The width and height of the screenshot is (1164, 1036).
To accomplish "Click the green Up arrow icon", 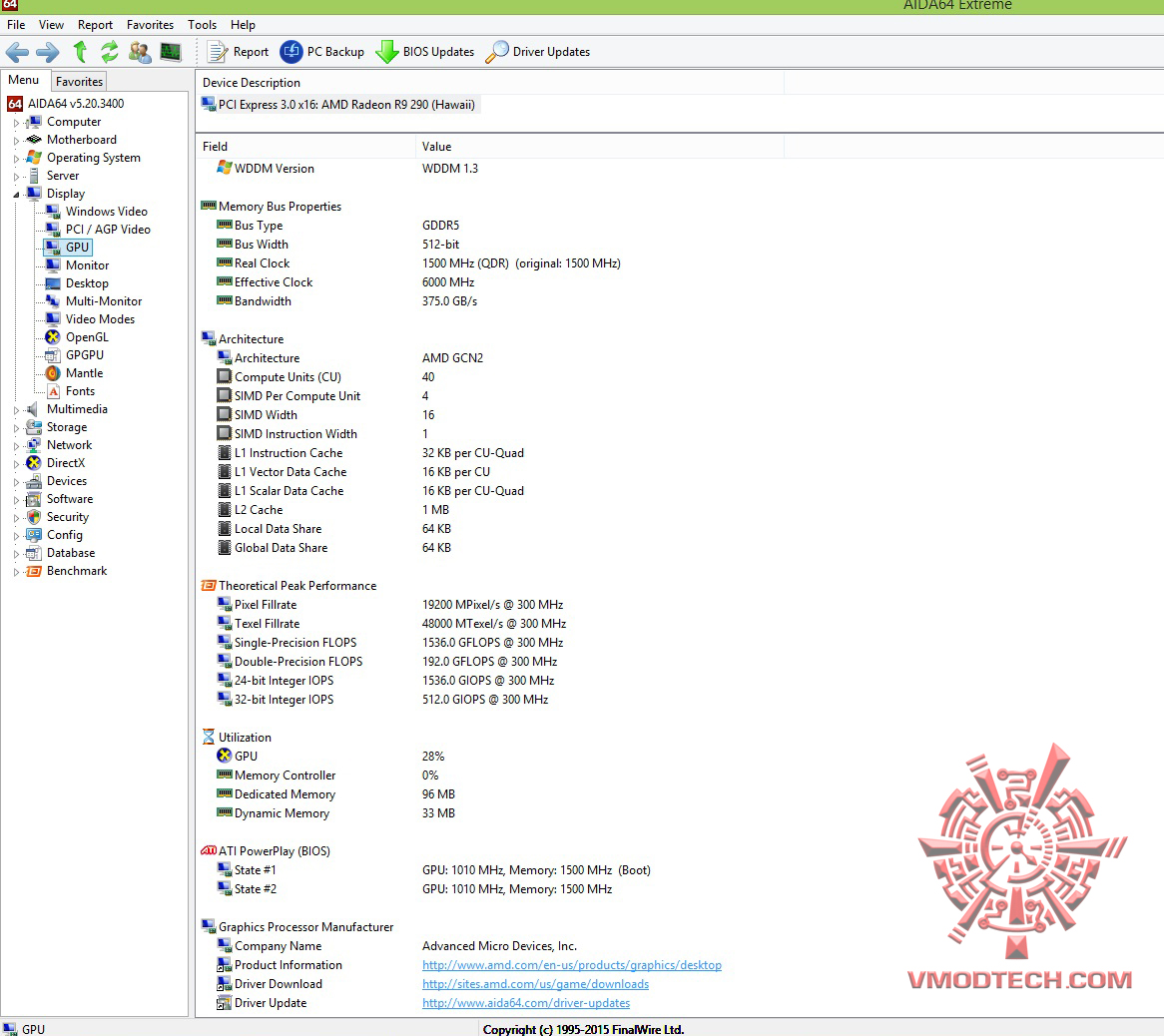I will (x=80, y=52).
